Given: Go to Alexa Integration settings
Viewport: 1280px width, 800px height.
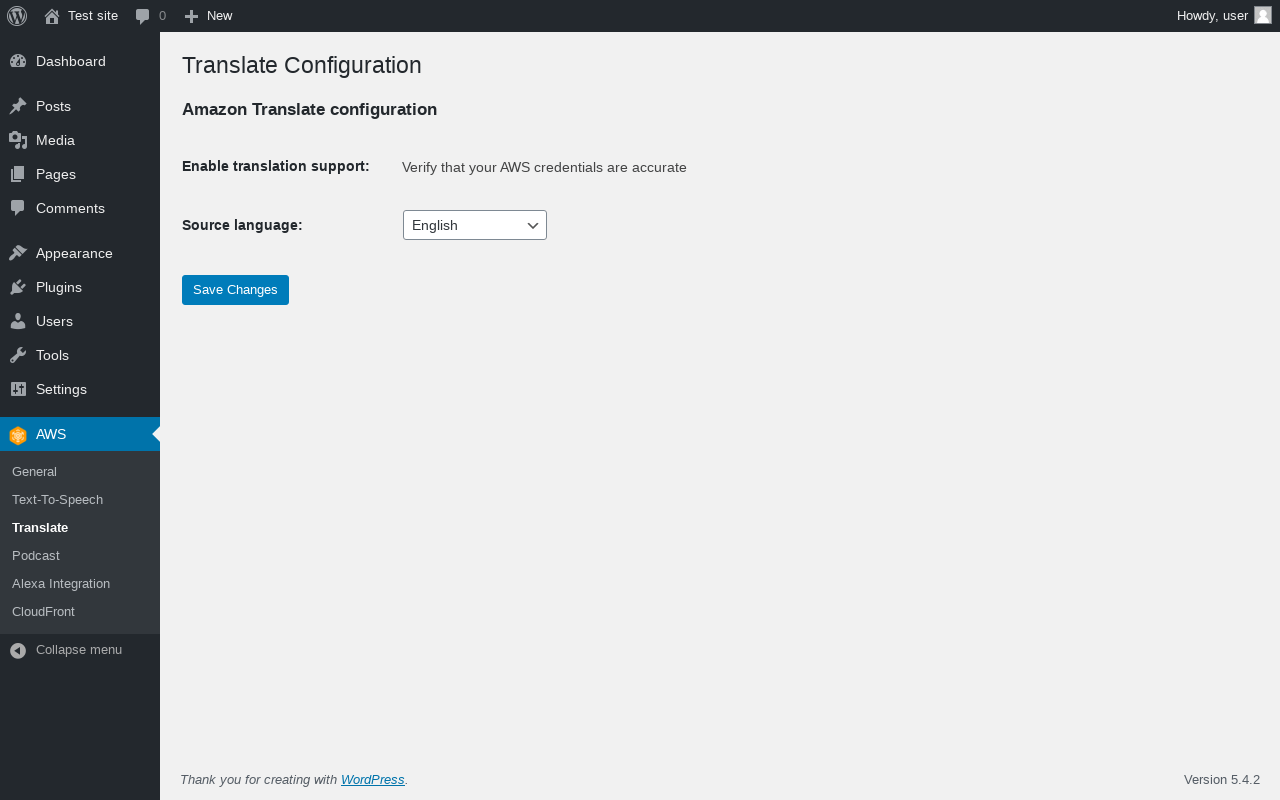Looking at the screenshot, I should [x=61, y=583].
